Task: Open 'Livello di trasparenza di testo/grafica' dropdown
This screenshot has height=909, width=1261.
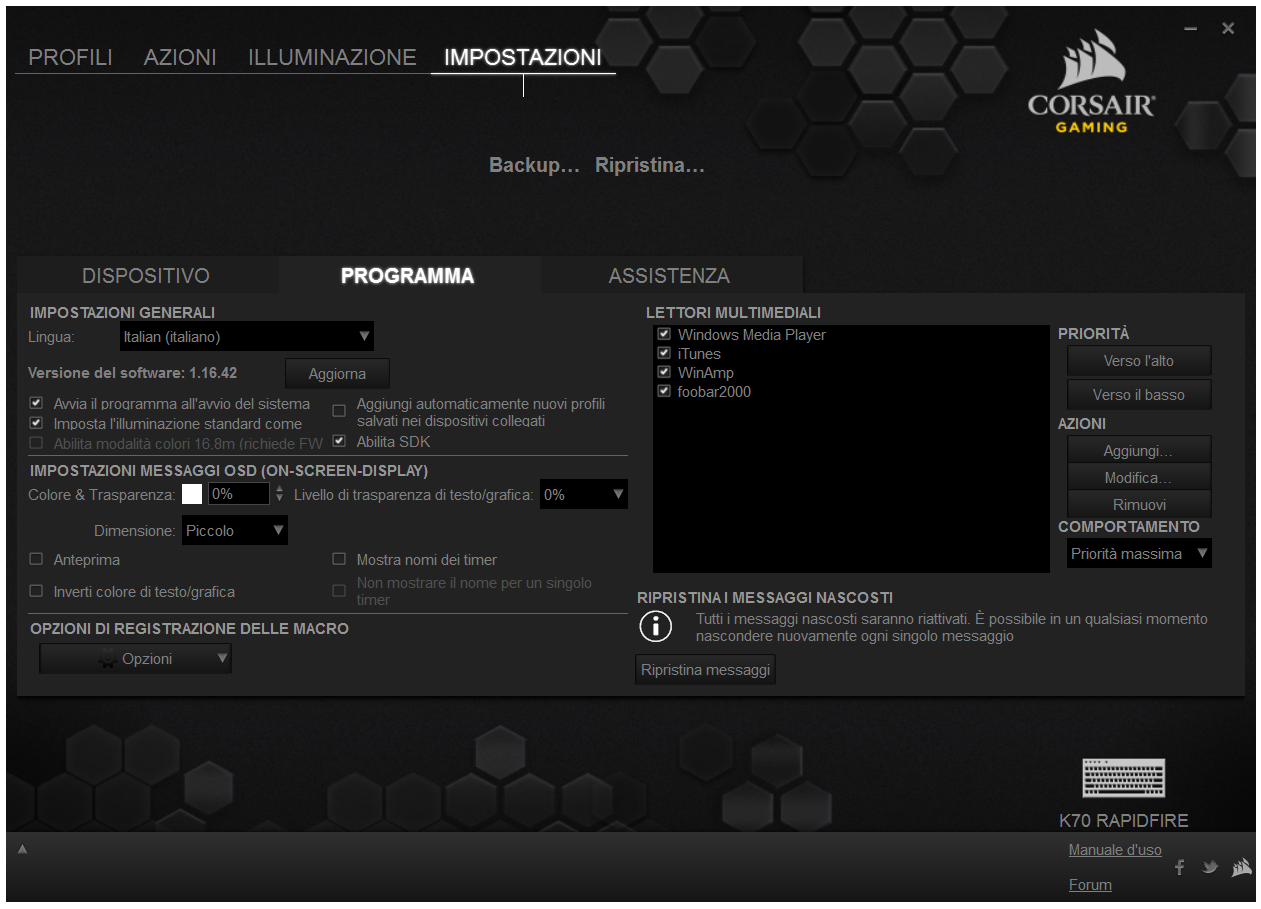Action: coord(584,494)
